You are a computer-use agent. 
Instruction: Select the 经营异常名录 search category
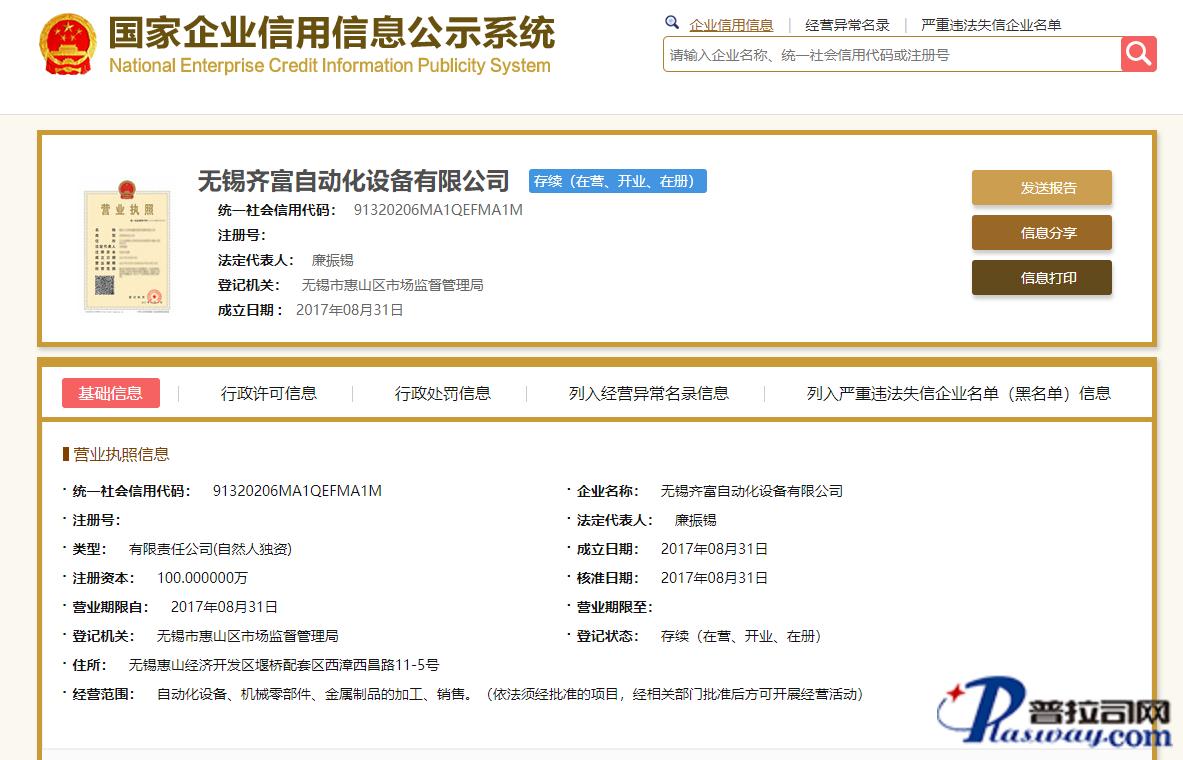click(x=847, y=25)
